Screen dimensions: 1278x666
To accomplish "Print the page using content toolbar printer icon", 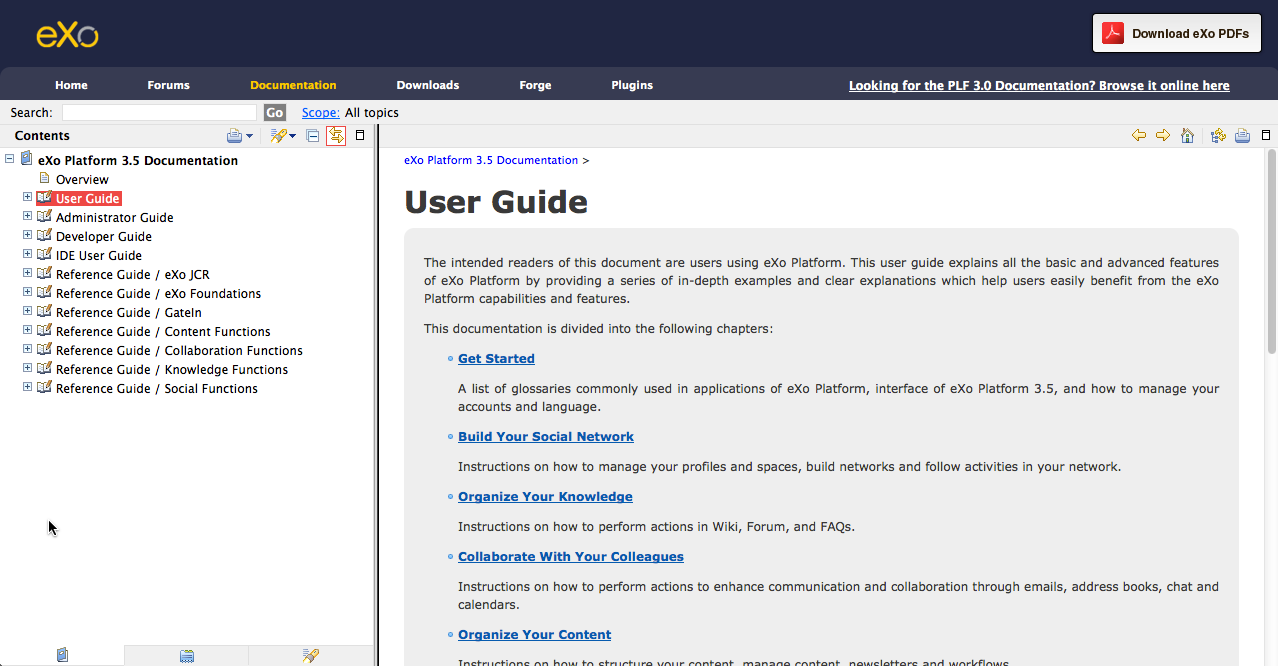I will 1242,136.
